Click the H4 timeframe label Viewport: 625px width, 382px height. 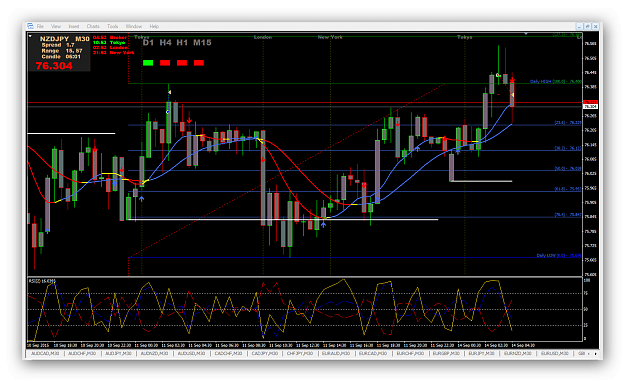[x=165, y=43]
